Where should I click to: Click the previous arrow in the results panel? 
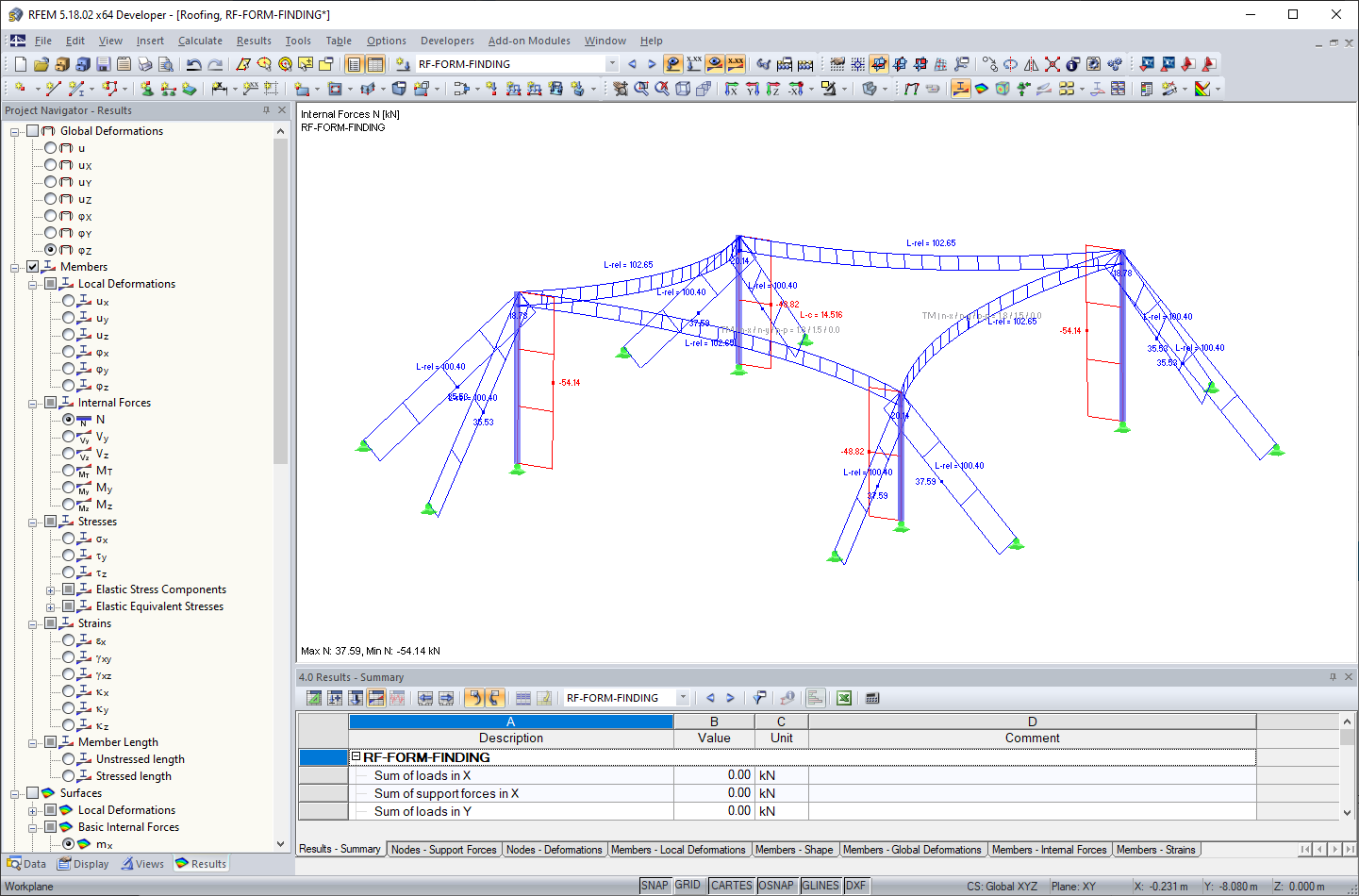click(x=710, y=697)
